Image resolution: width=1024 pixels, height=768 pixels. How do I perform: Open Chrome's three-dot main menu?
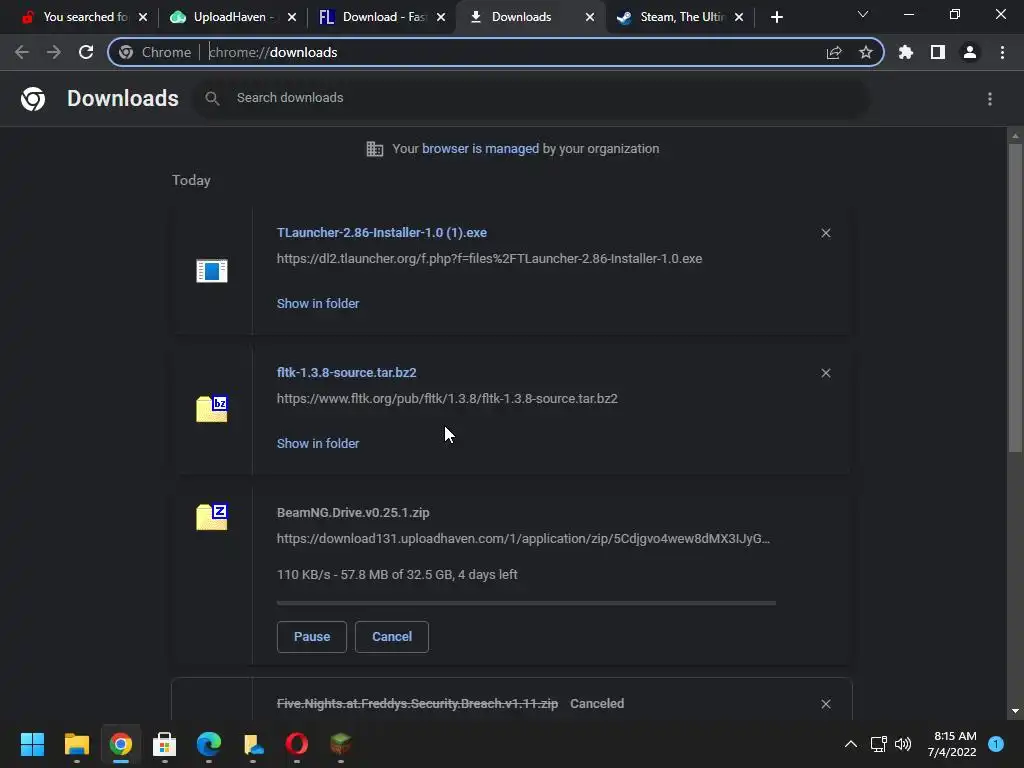click(x=1002, y=52)
